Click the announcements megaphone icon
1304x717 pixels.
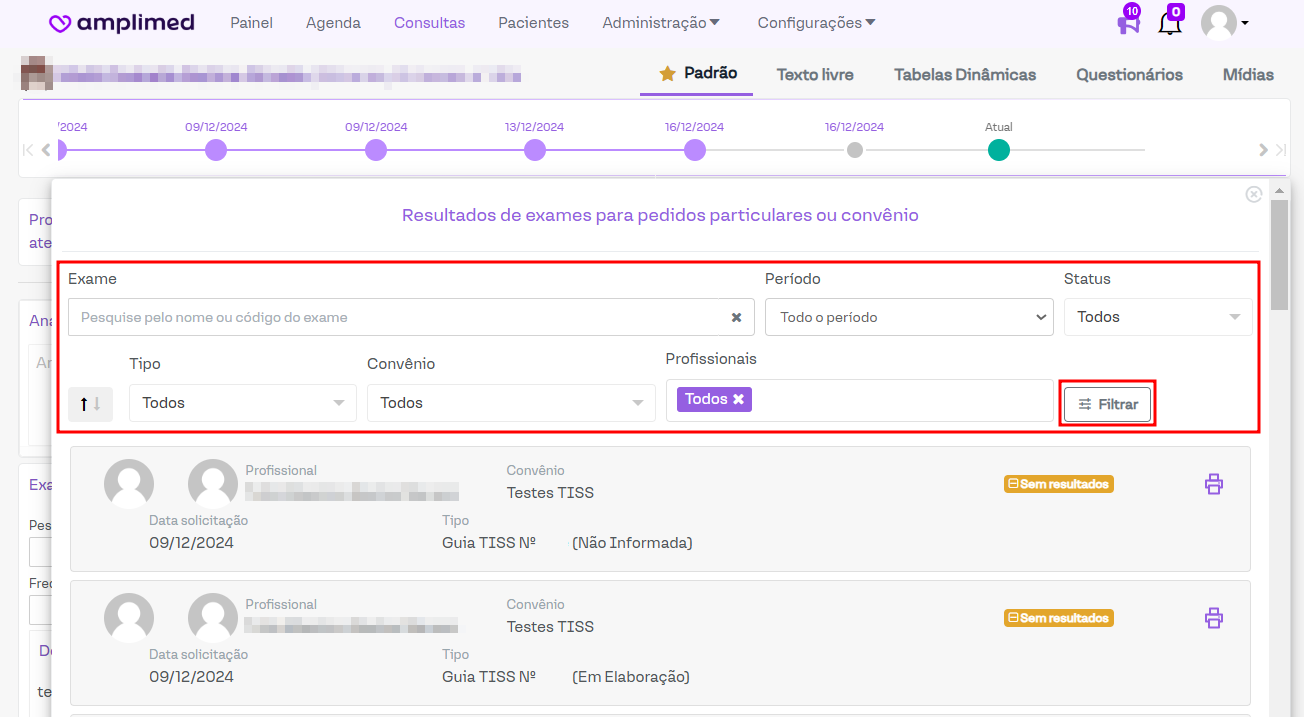[1128, 24]
